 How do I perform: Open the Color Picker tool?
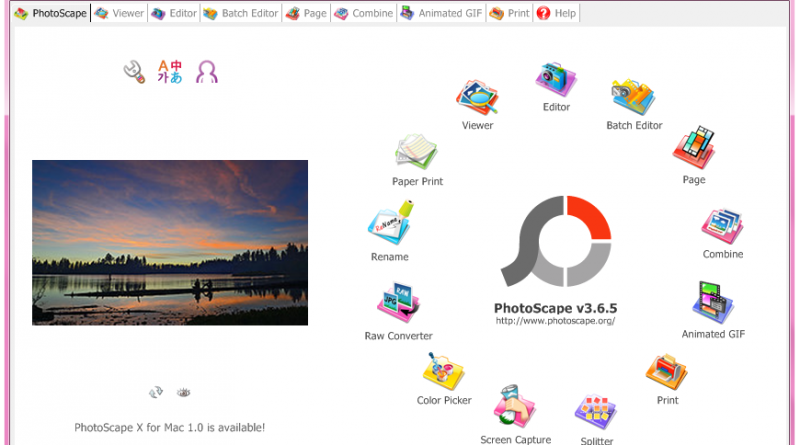click(x=443, y=374)
